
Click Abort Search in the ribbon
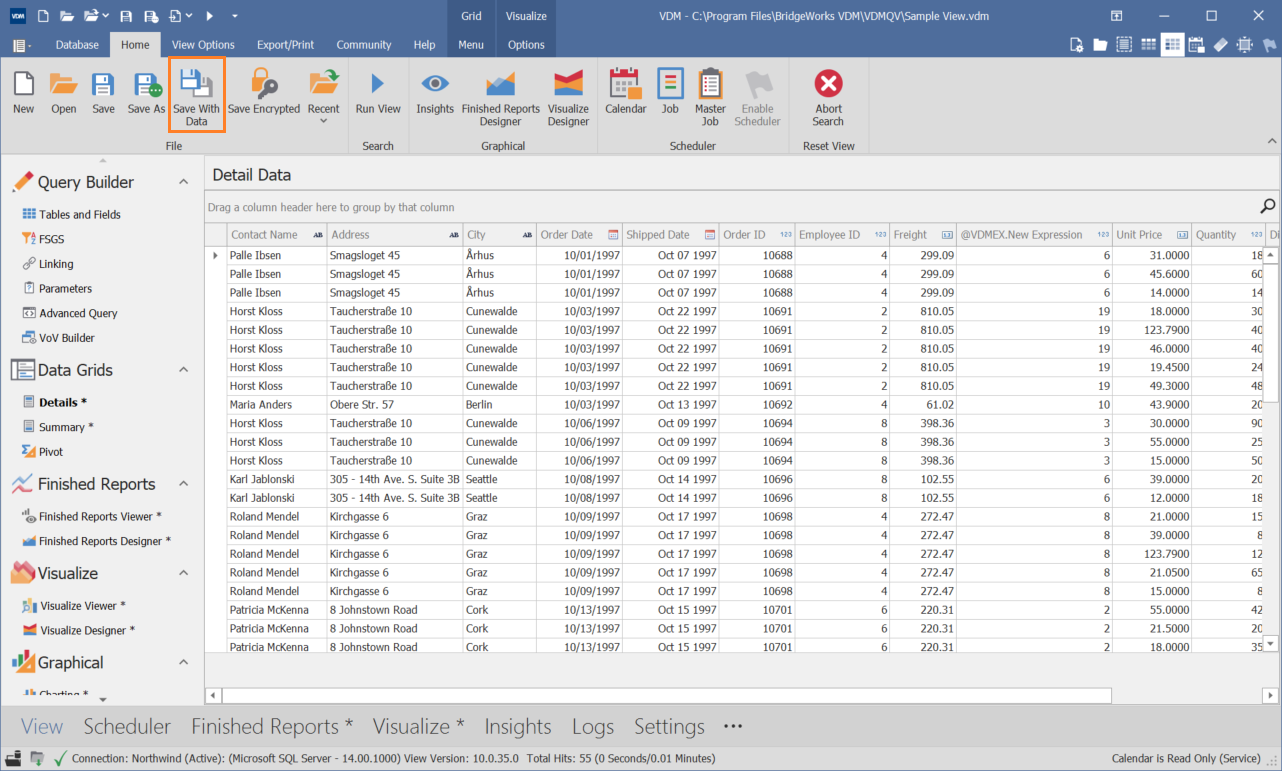coord(828,98)
